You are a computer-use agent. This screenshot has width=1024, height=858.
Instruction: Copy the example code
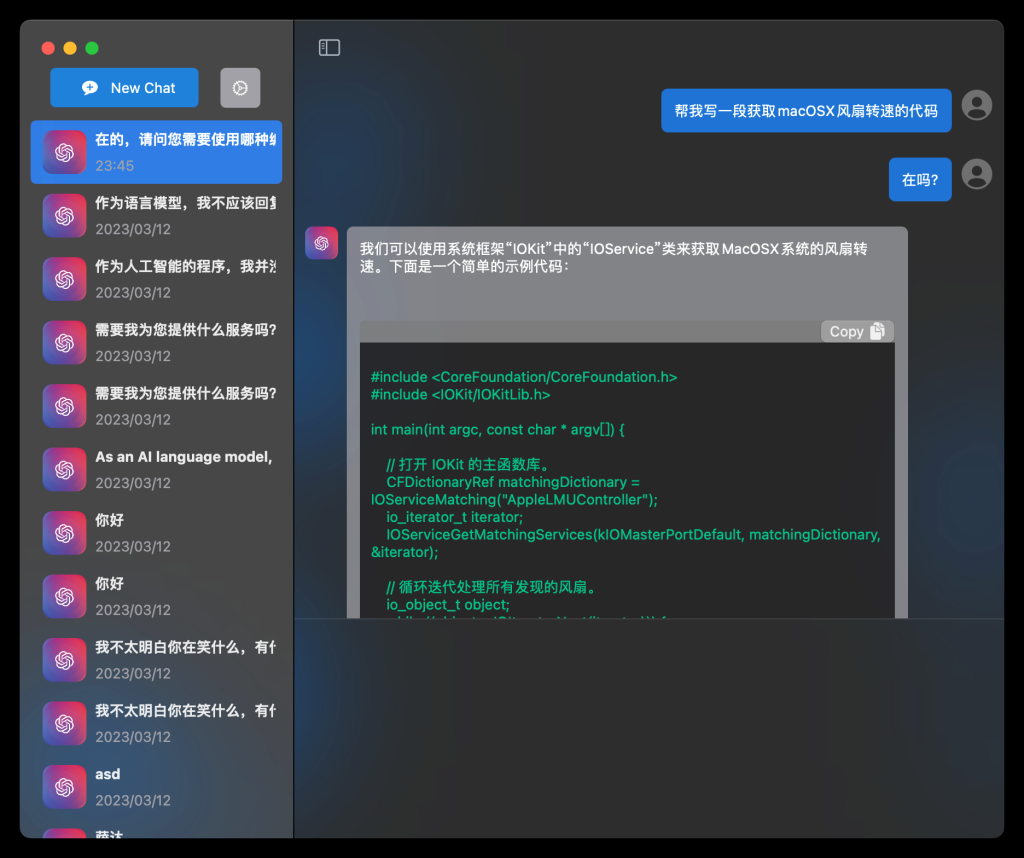coord(857,331)
